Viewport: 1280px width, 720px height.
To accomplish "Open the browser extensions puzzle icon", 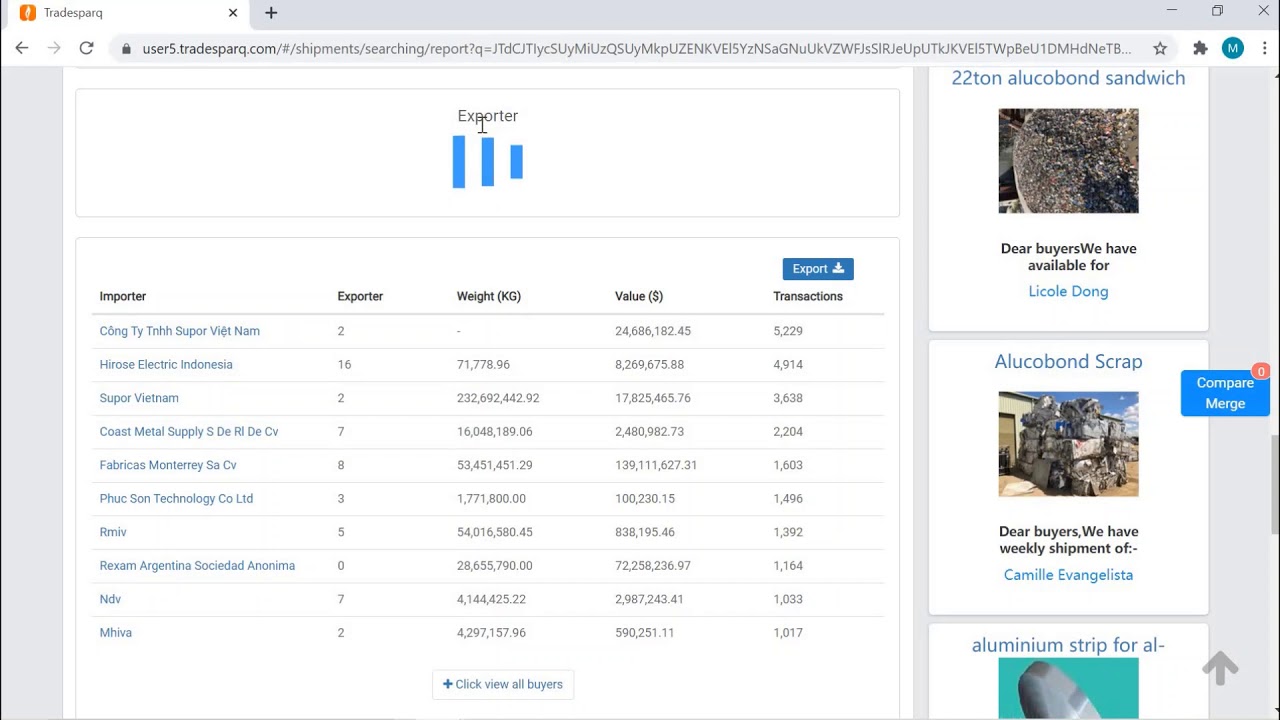I will tap(1200, 48).
